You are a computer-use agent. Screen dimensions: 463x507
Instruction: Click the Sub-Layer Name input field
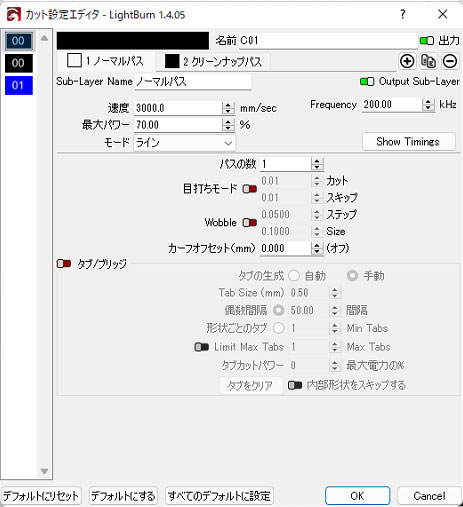coord(193,82)
